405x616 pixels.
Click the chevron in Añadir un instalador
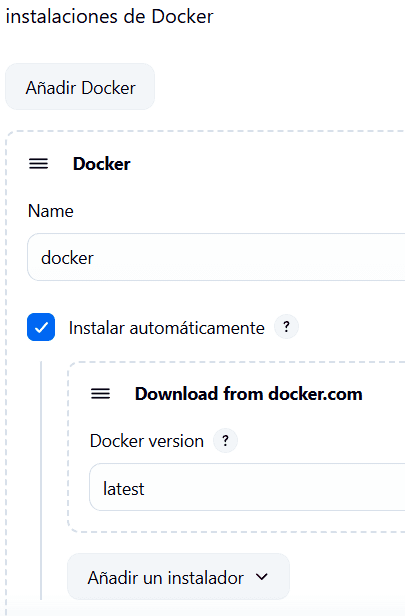(262, 577)
